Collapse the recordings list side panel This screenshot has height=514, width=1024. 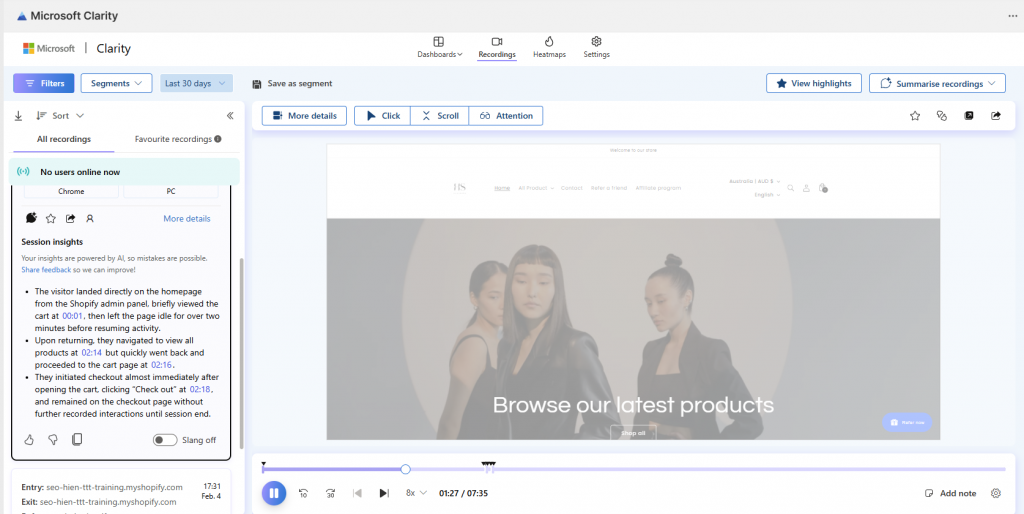(x=230, y=116)
